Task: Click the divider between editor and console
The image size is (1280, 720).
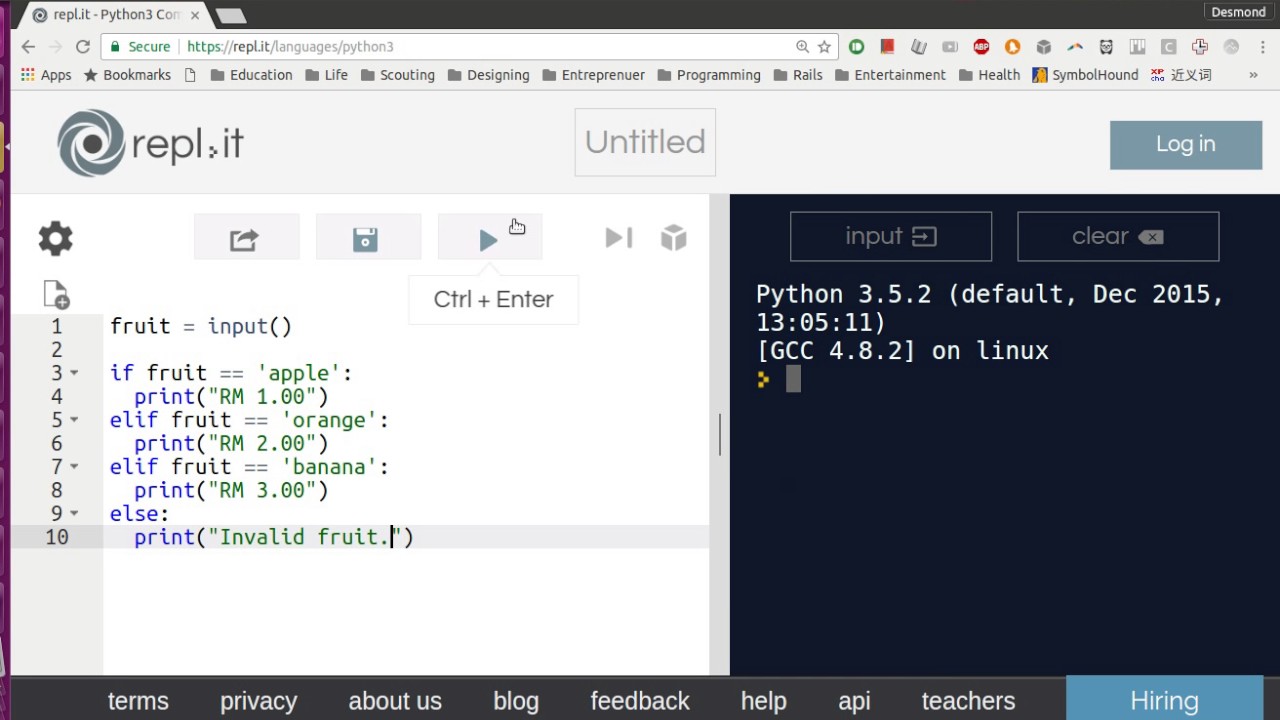Action: (x=720, y=435)
